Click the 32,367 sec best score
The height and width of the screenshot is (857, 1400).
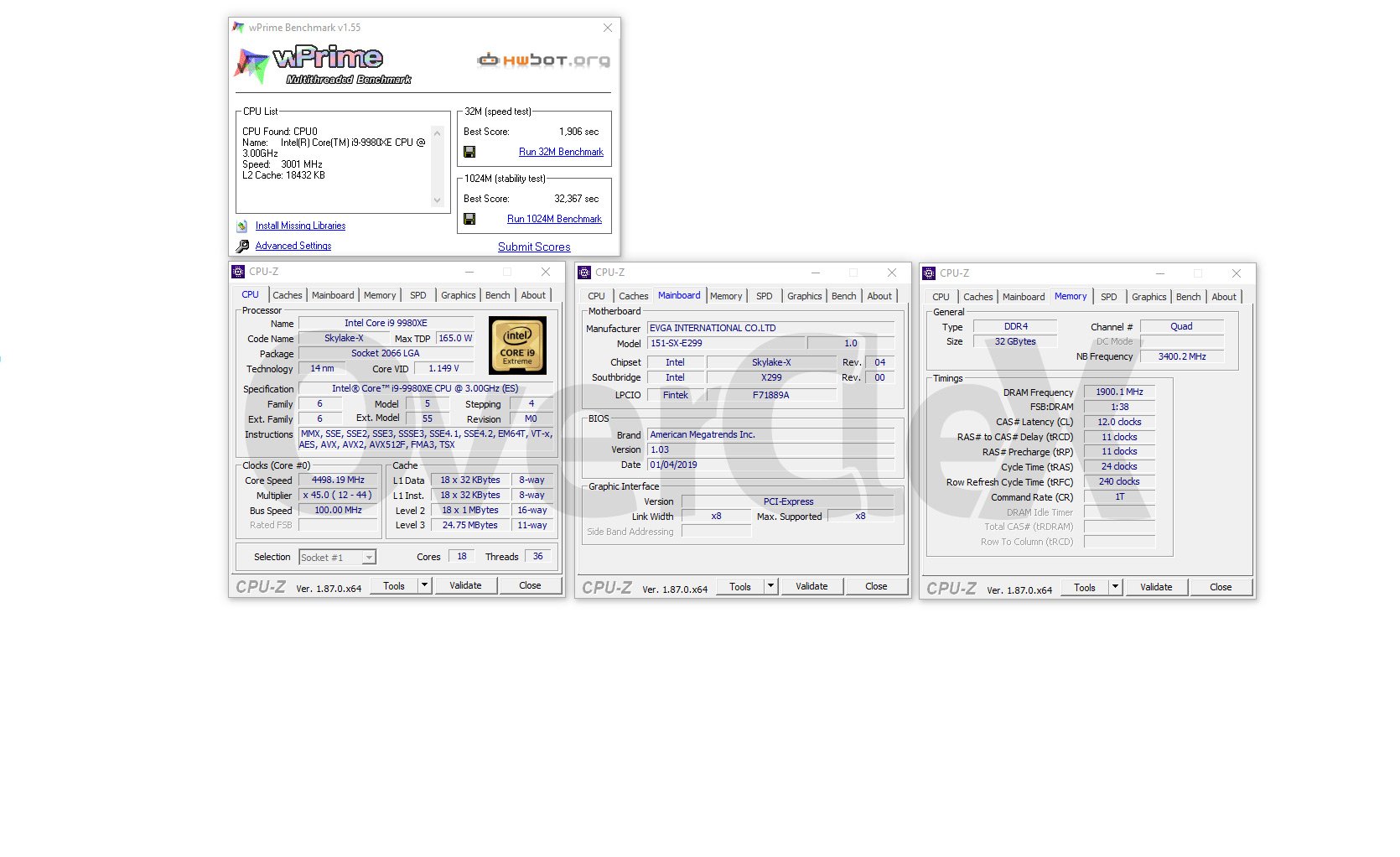[577, 199]
